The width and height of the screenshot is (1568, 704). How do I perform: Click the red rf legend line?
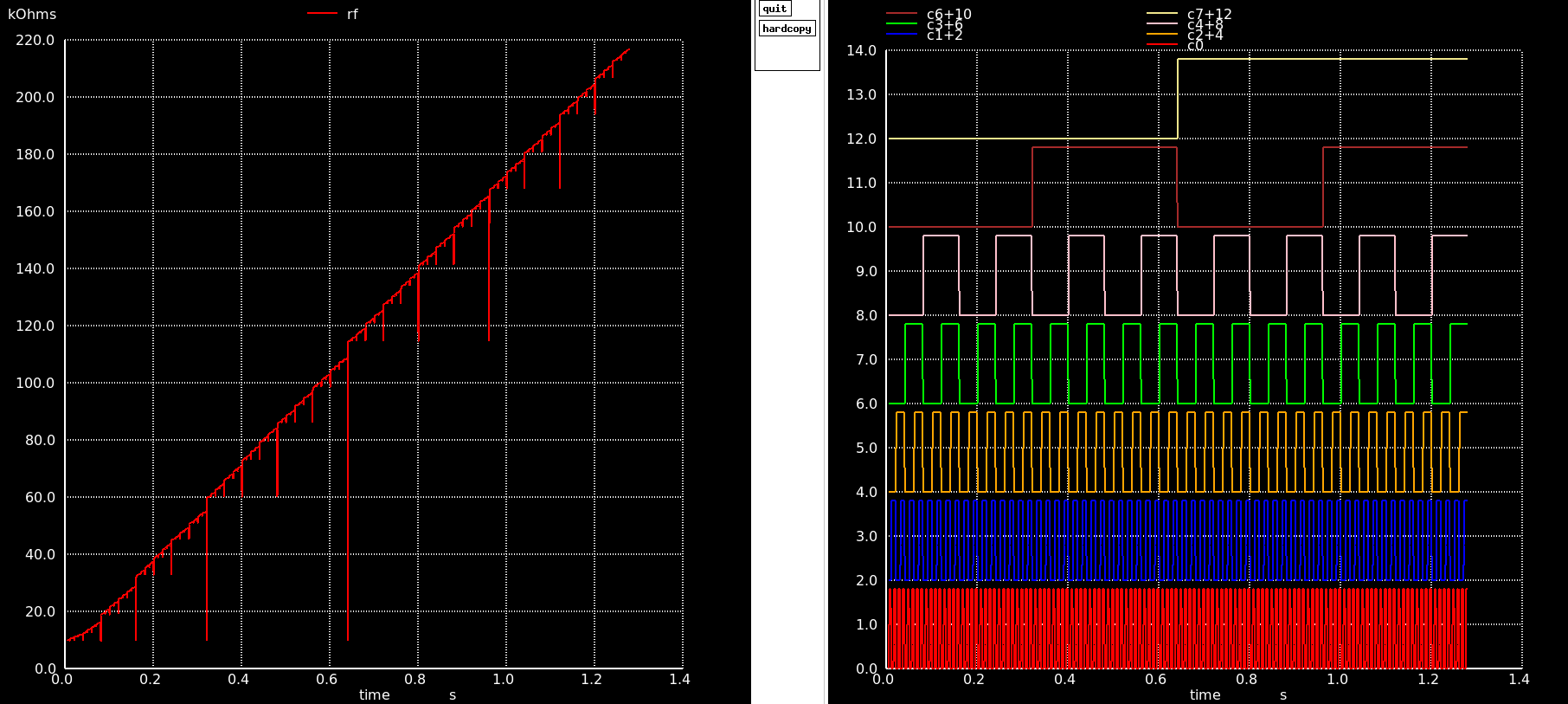(x=322, y=14)
